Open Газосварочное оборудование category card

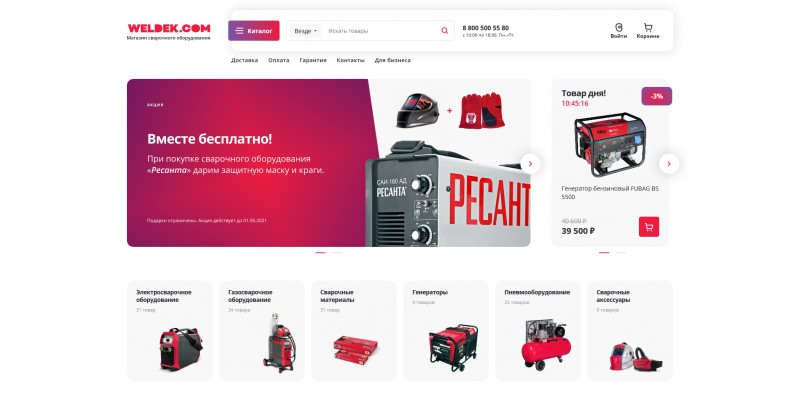point(262,331)
